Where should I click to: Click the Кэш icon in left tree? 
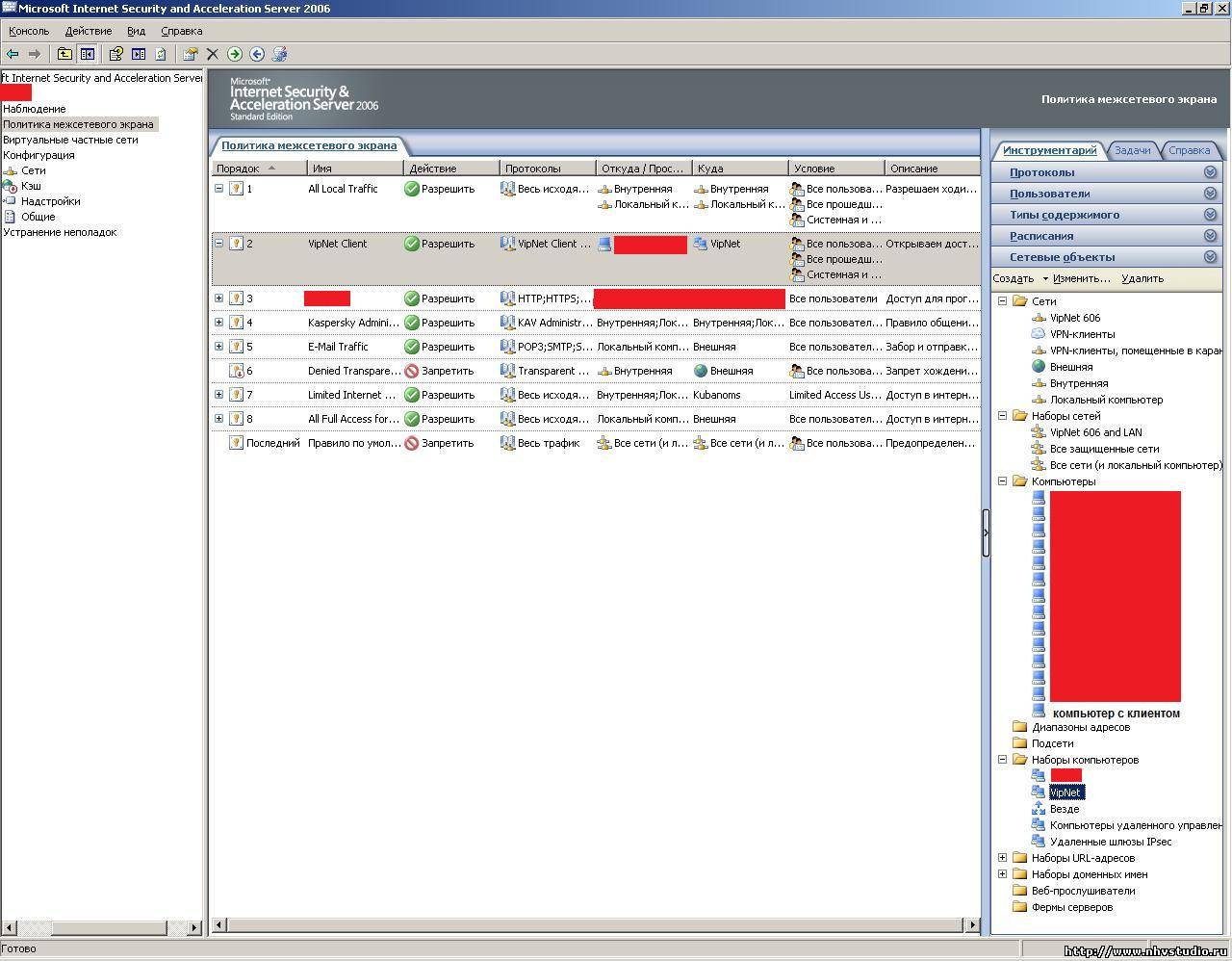click(10, 186)
